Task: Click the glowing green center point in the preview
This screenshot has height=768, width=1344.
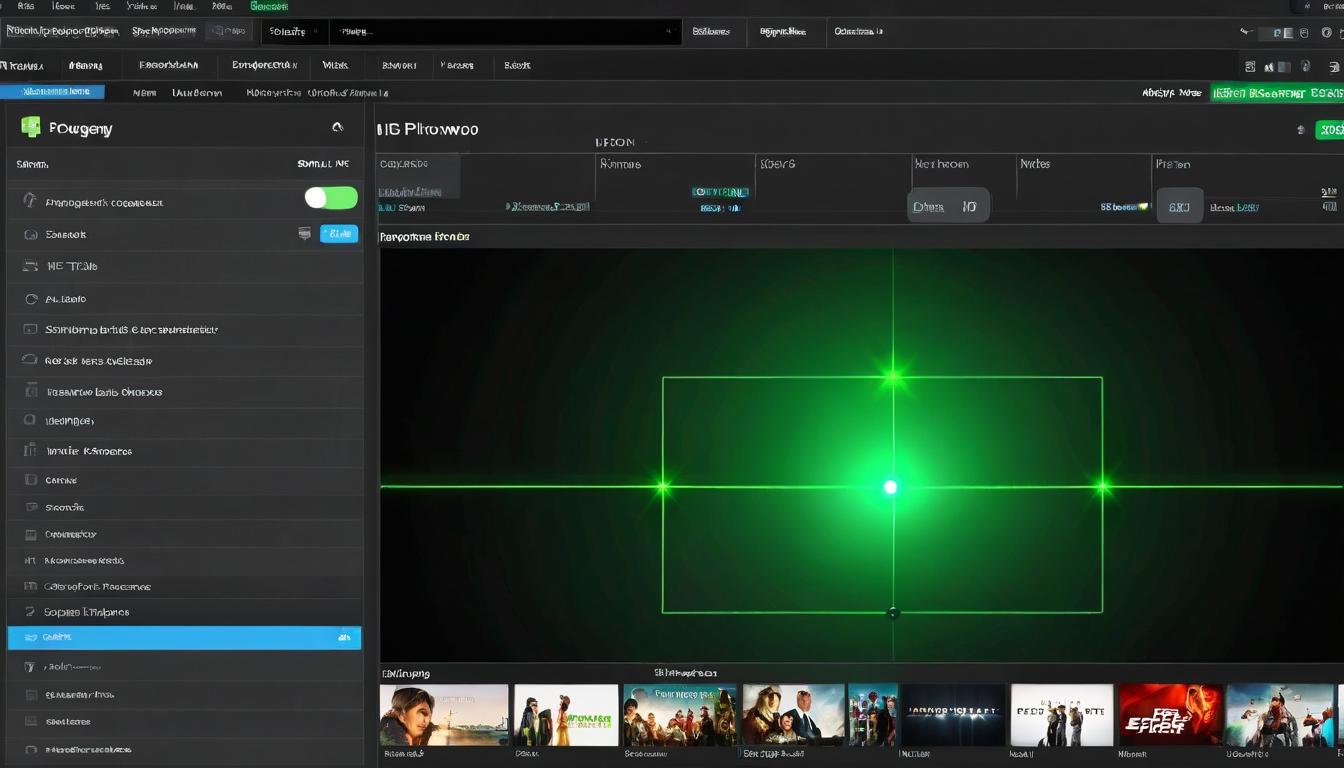Action: pyautogui.click(x=890, y=487)
